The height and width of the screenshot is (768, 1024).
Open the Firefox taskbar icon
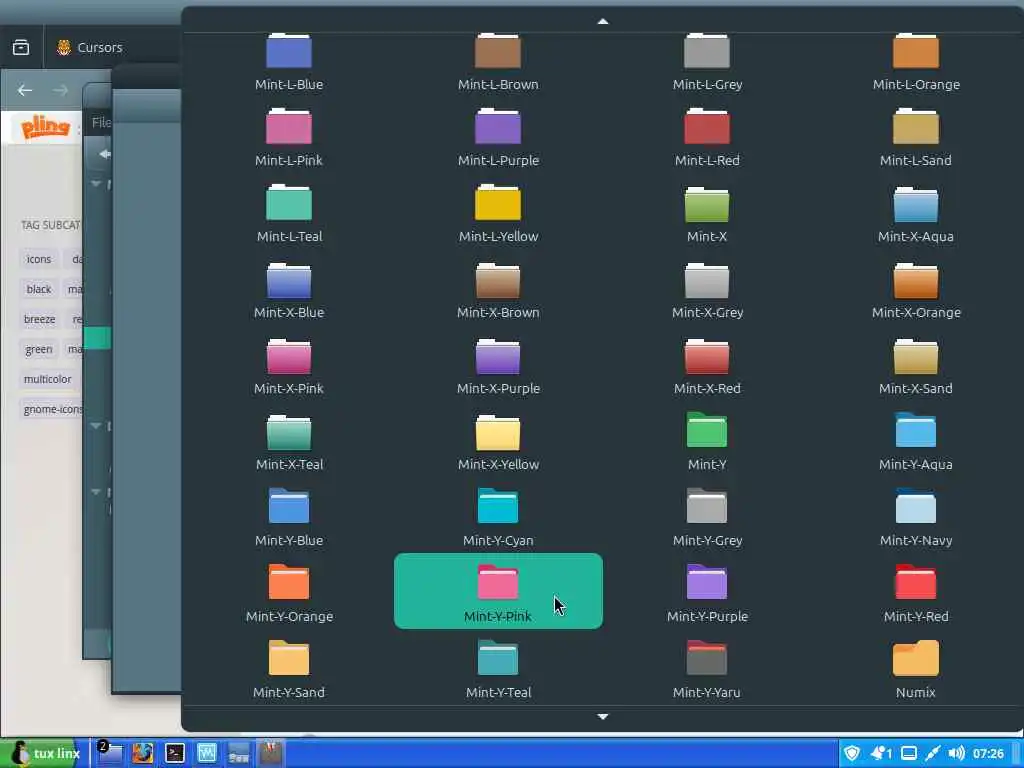(x=142, y=754)
